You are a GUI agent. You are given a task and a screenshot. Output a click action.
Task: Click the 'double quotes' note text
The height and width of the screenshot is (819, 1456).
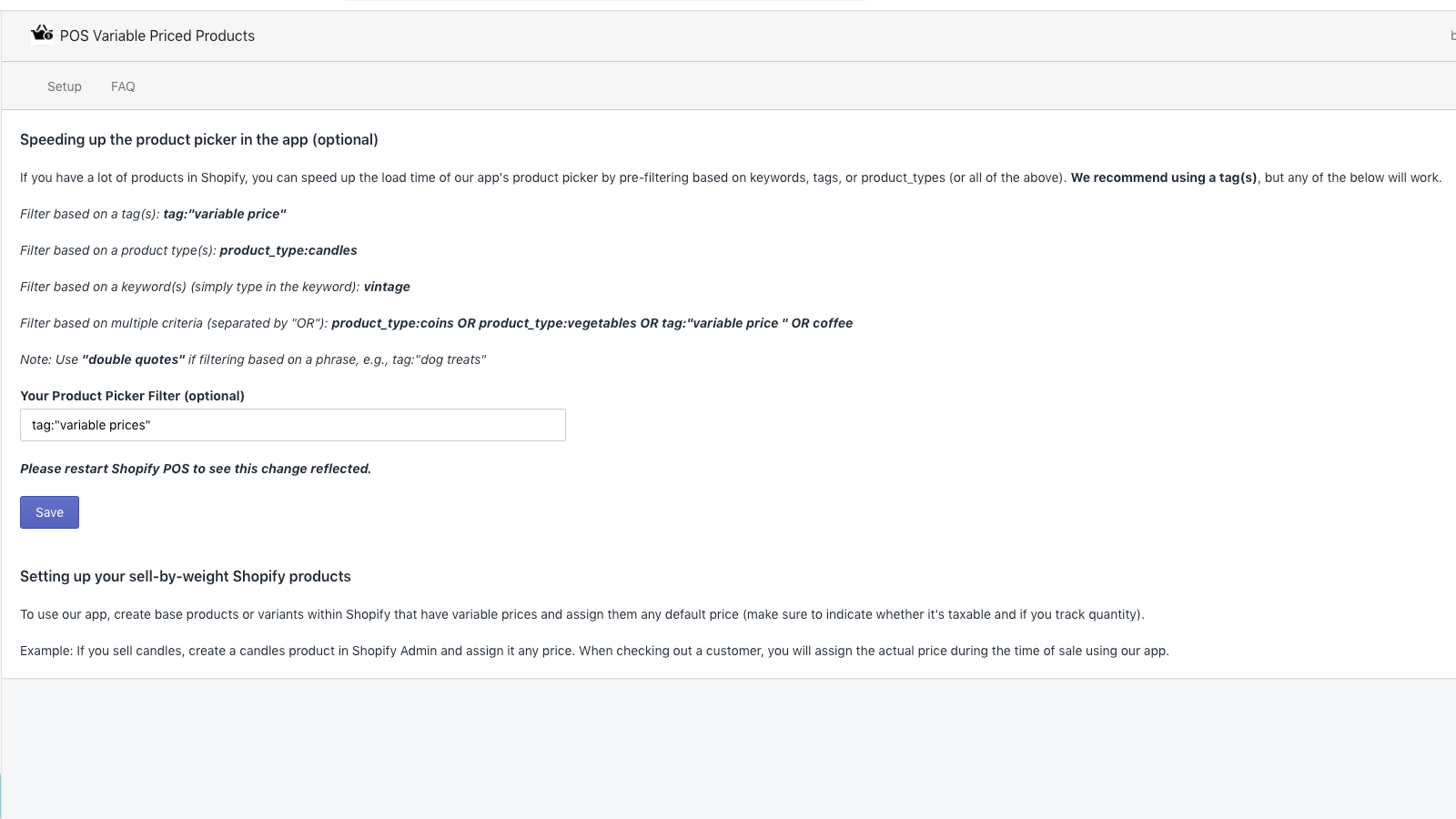[134, 359]
